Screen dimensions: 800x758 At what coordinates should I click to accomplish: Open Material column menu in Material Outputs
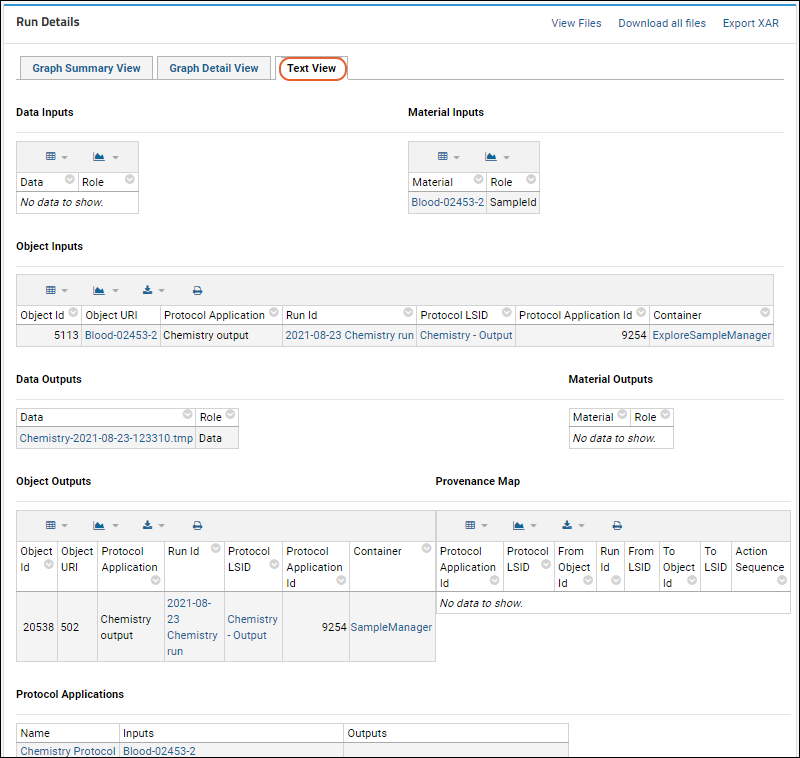pos(622,414)
